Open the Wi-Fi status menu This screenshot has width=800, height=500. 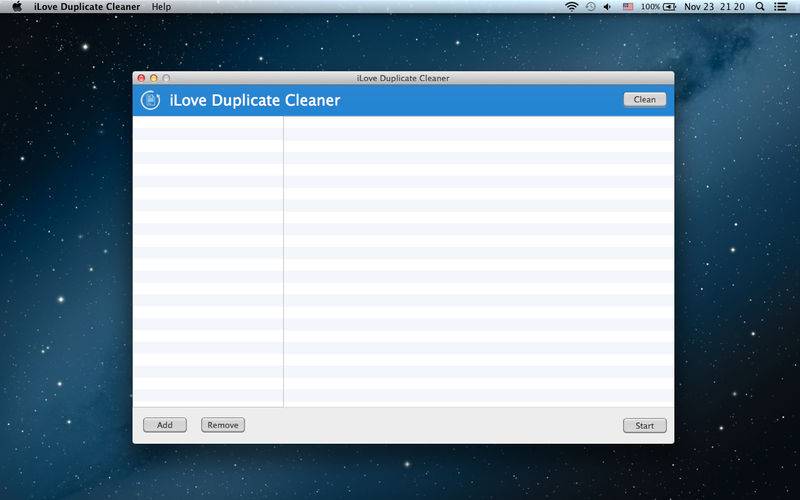(x=571, y=7)
